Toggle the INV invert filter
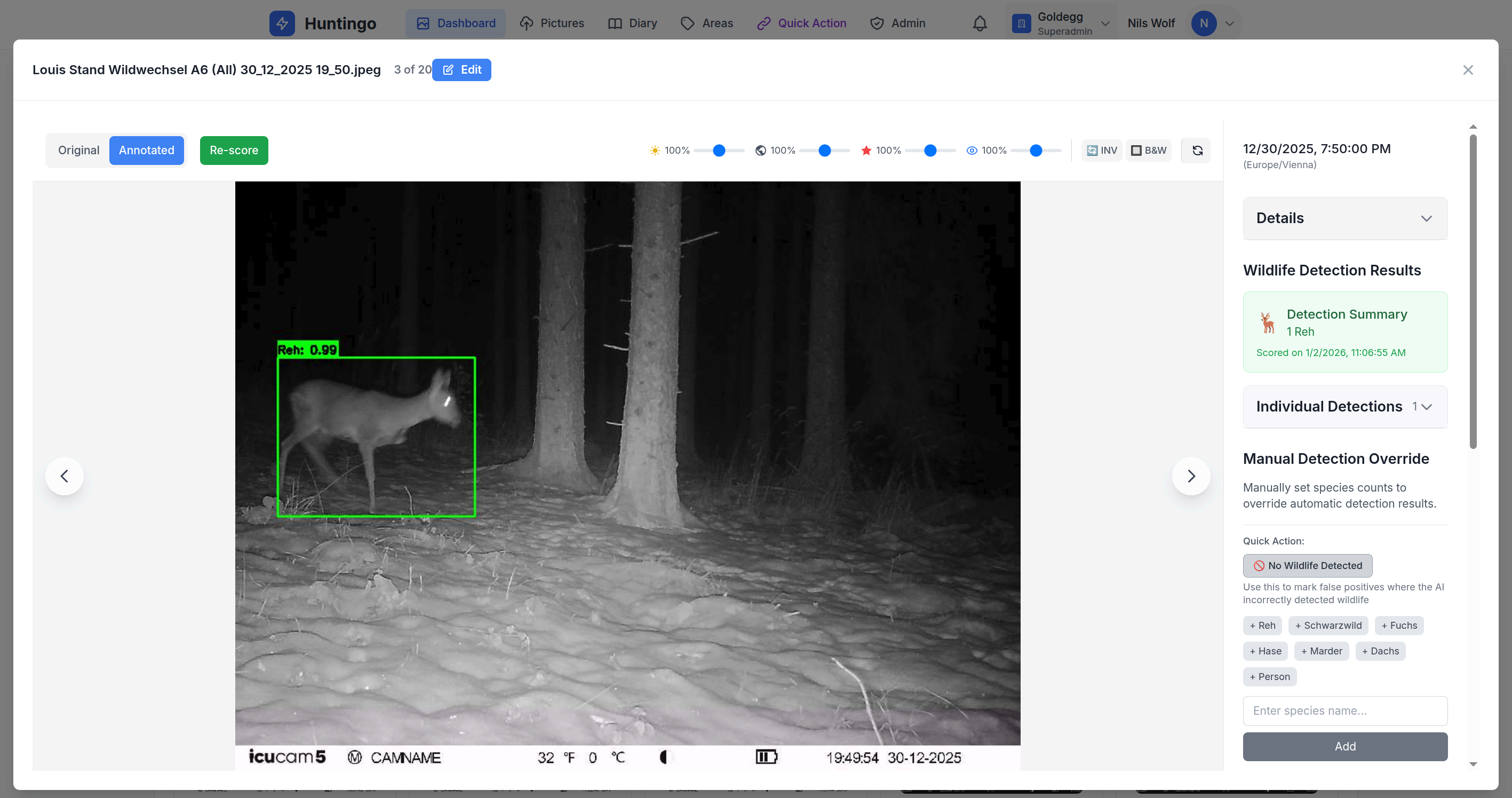Viewport: 1512px width, 798px height. click(1102, 151)
